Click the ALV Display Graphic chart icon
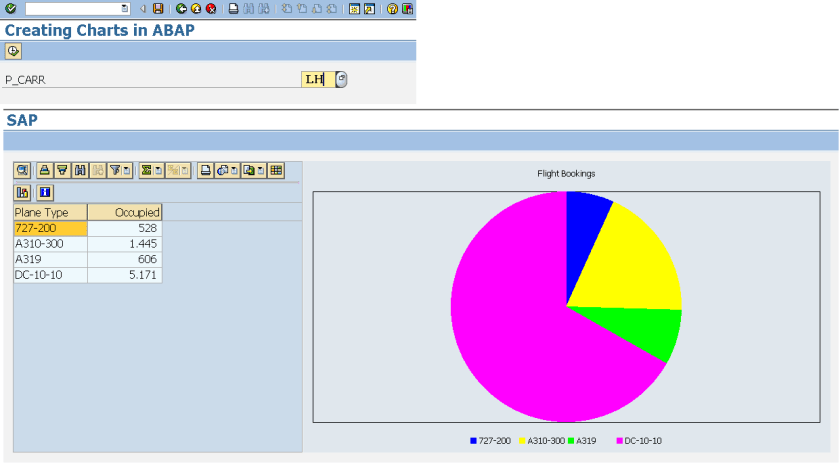The image size is (840, 464). [x=22, y=192]
